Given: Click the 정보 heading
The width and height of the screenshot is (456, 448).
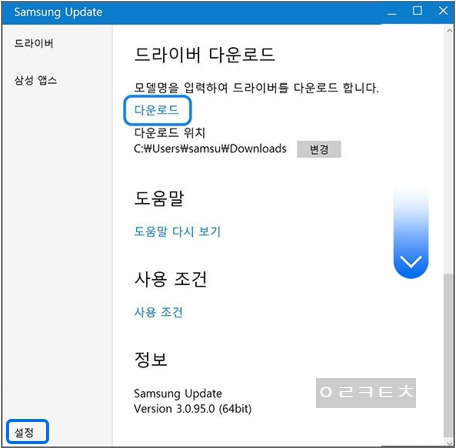Looking at the screenshot, I should tap(150, 359).
